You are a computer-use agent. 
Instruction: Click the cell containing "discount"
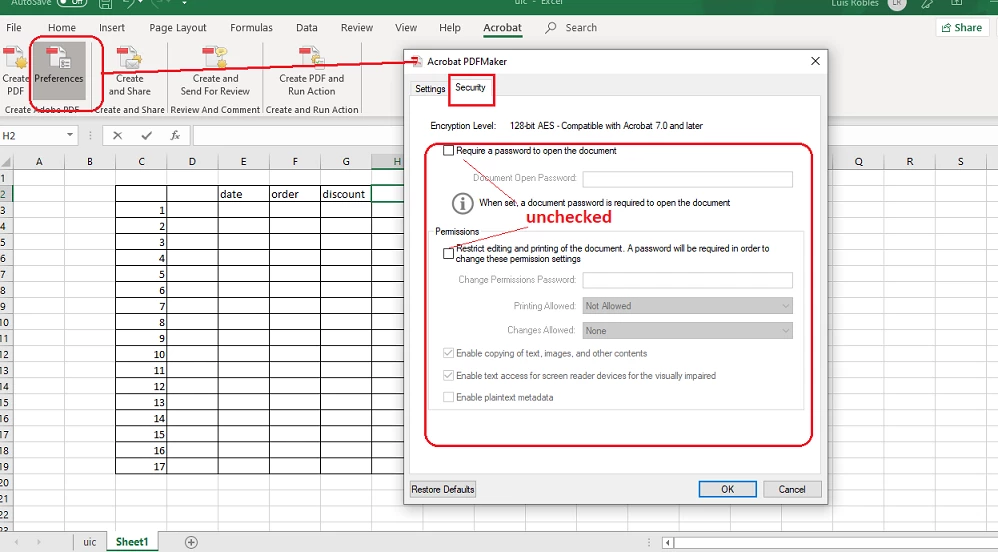pyautogui.click(x=346, y=194)
